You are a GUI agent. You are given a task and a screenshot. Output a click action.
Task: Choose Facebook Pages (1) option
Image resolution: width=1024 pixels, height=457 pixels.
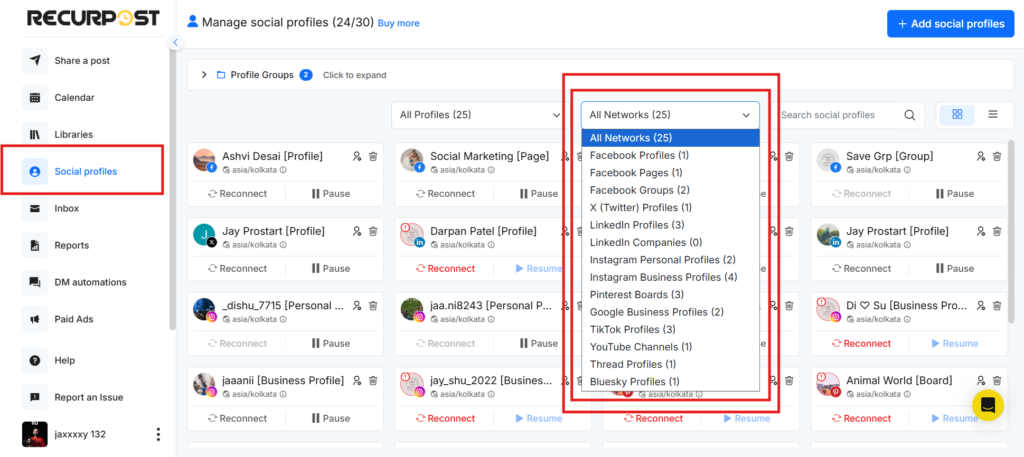click(670, 173)
